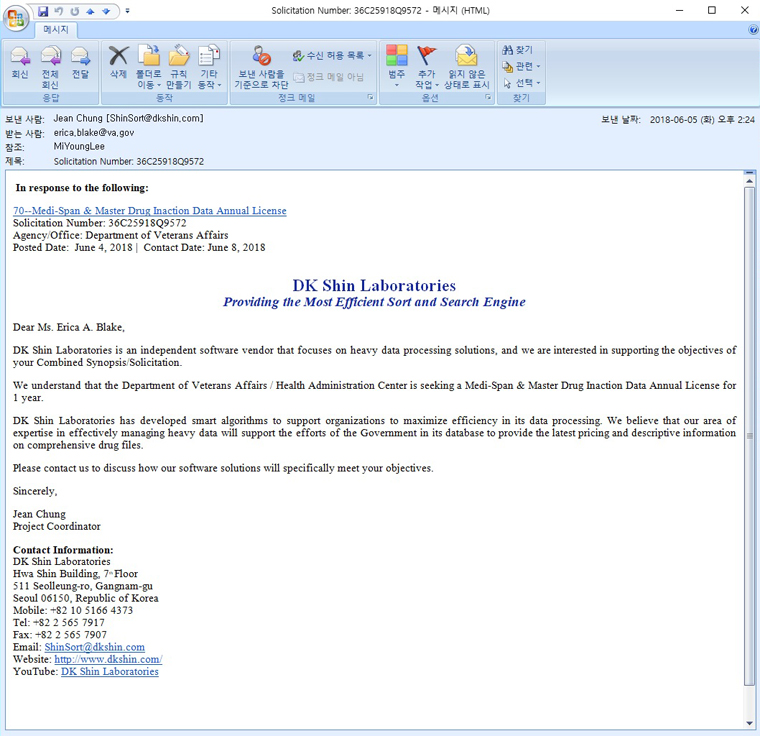
Task: Click the CC name MiYoungLee
Action: click(x=79, y=146)
